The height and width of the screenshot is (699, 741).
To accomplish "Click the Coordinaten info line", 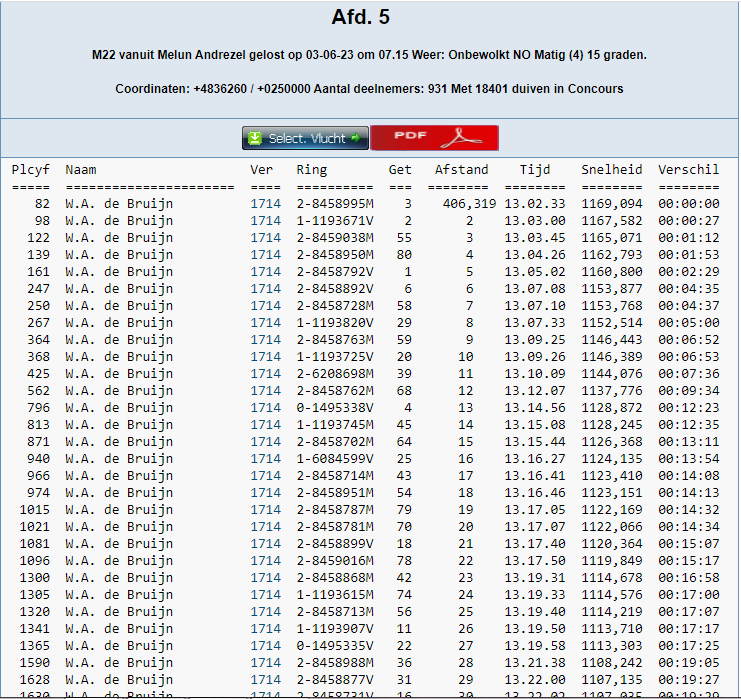I will click(369, 89).
